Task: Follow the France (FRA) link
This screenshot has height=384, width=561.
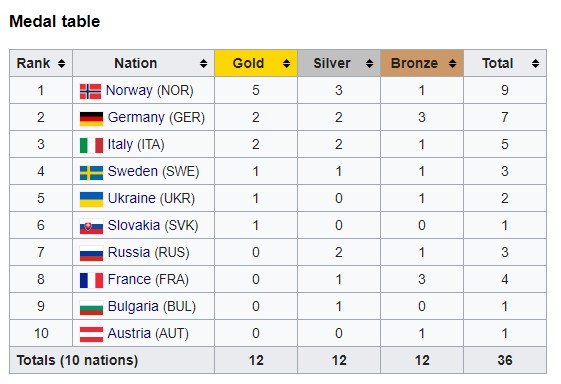Action: click(x=148, y=280)
